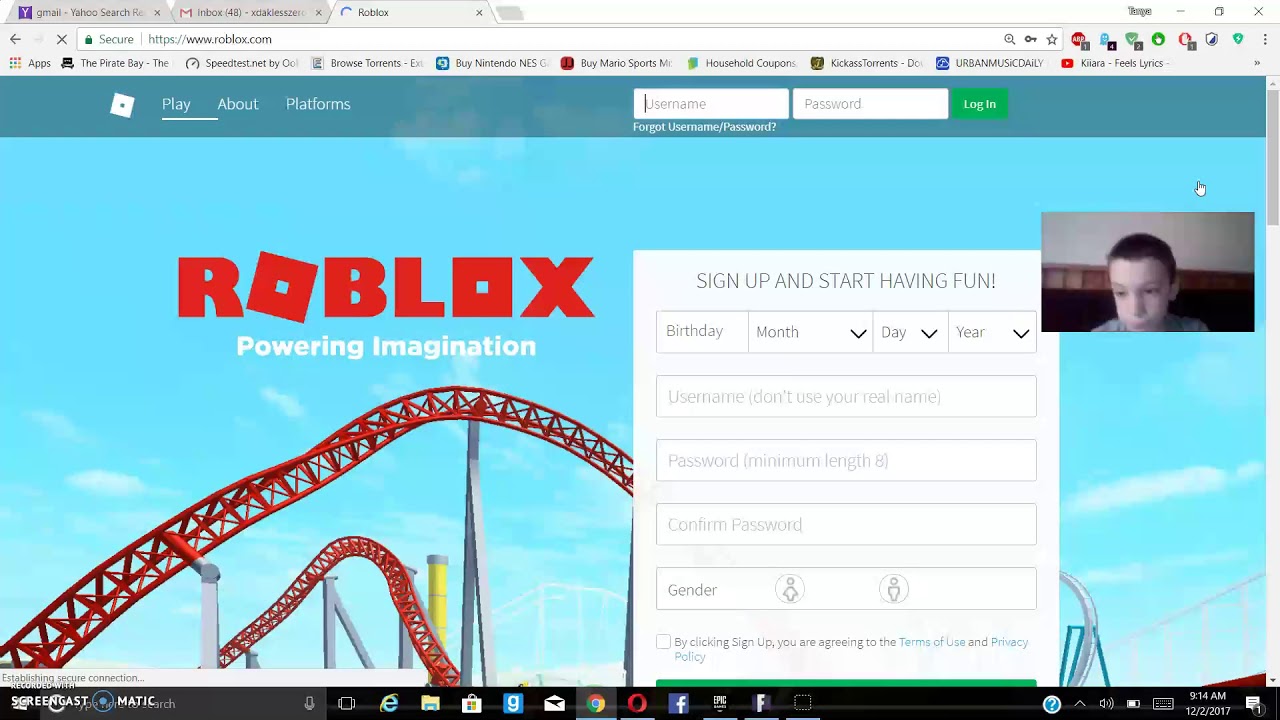Click sign-up Username (don't use real name) field

[x=846, y=396]
